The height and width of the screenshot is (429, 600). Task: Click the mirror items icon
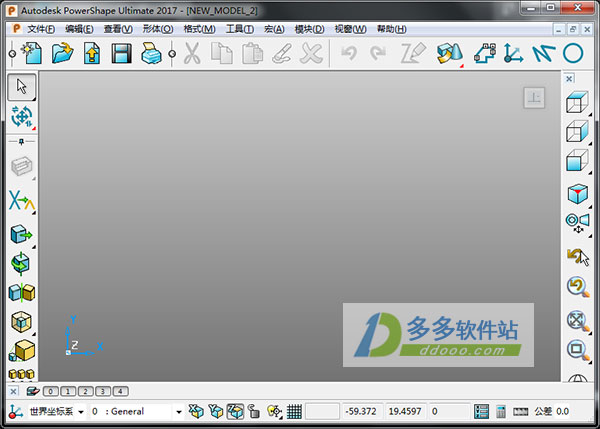[21, 293]
